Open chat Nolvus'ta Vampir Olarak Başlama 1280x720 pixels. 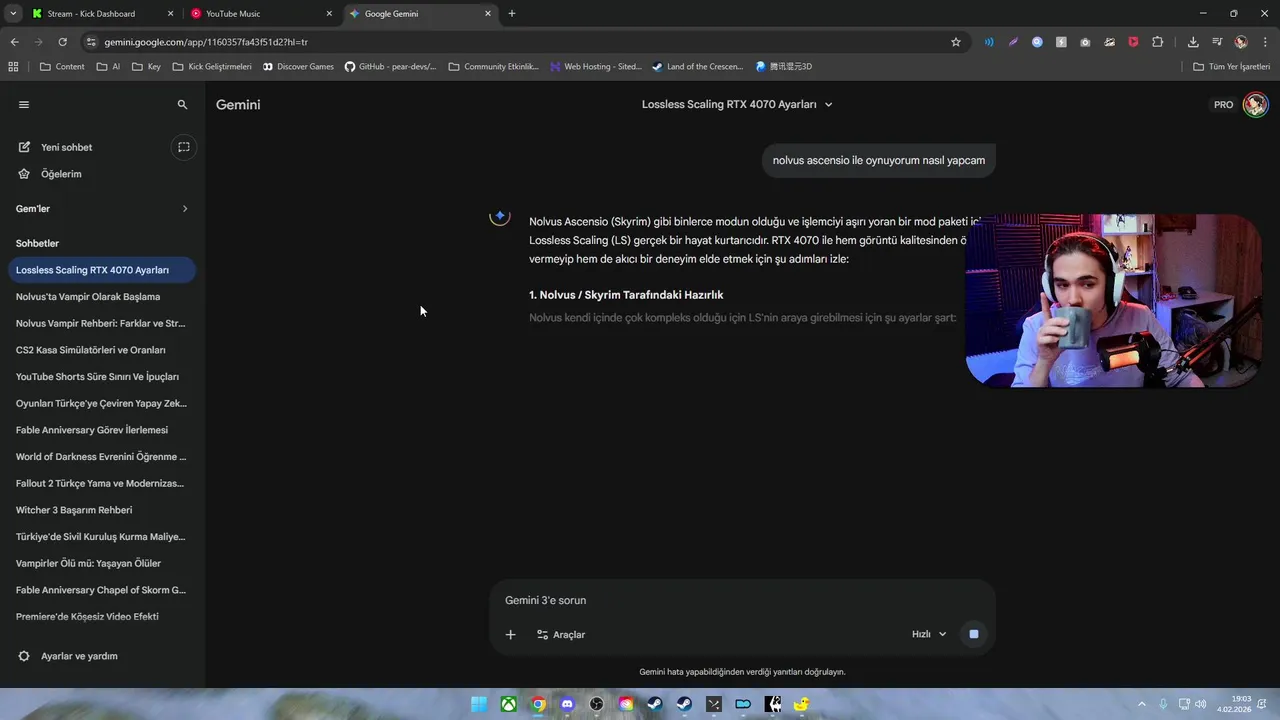[101, 297]
